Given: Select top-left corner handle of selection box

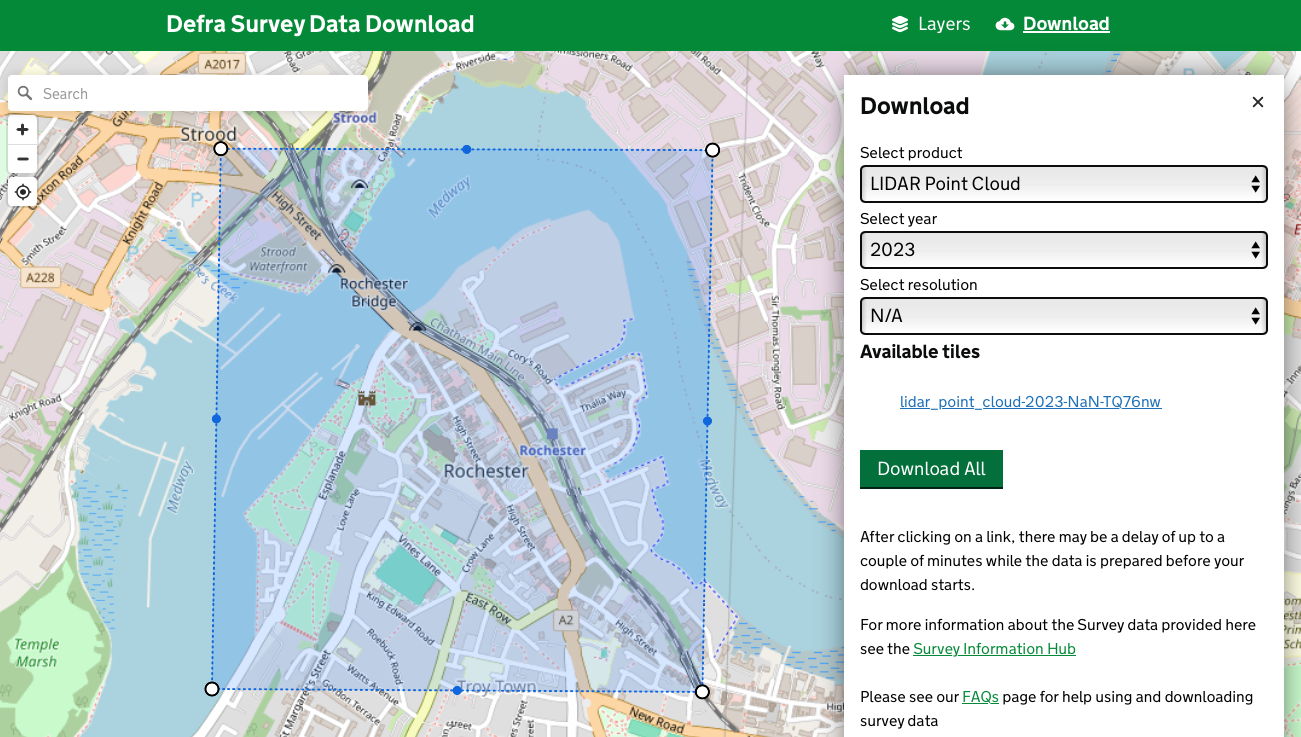Looking at the screenshot, I should pos(221,148).
